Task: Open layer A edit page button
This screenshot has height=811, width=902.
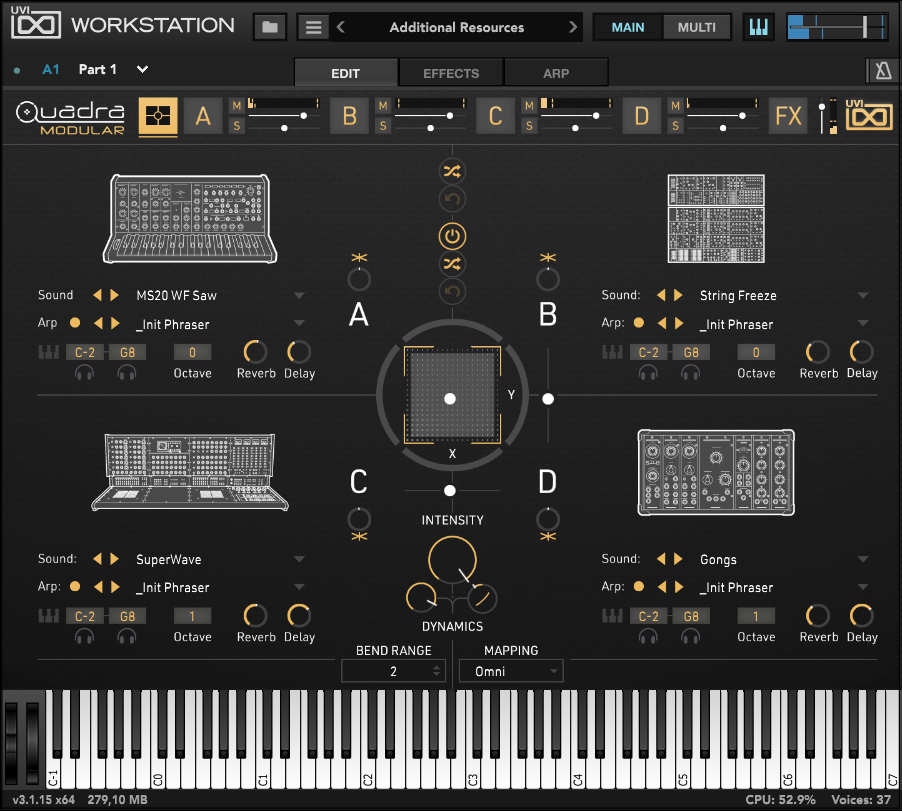Action: point(202,116)
